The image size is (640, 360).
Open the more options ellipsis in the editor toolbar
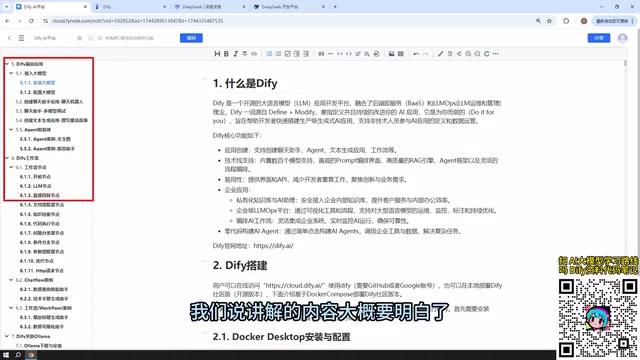point(496,54)
